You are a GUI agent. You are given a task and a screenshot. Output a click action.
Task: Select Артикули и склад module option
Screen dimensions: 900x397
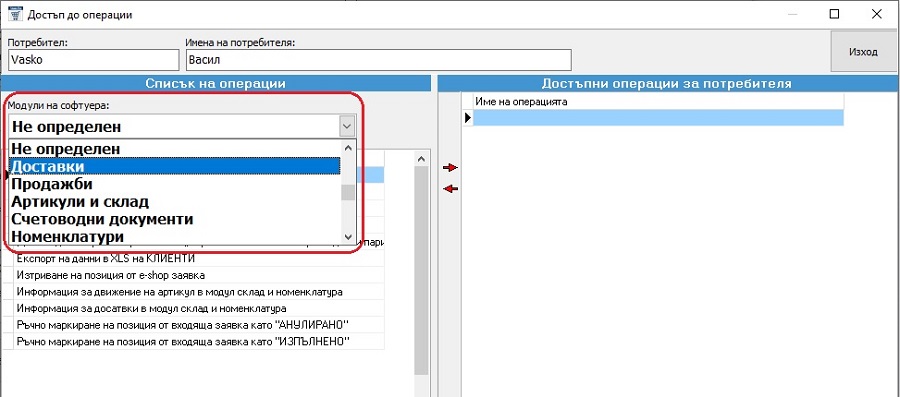174,201
